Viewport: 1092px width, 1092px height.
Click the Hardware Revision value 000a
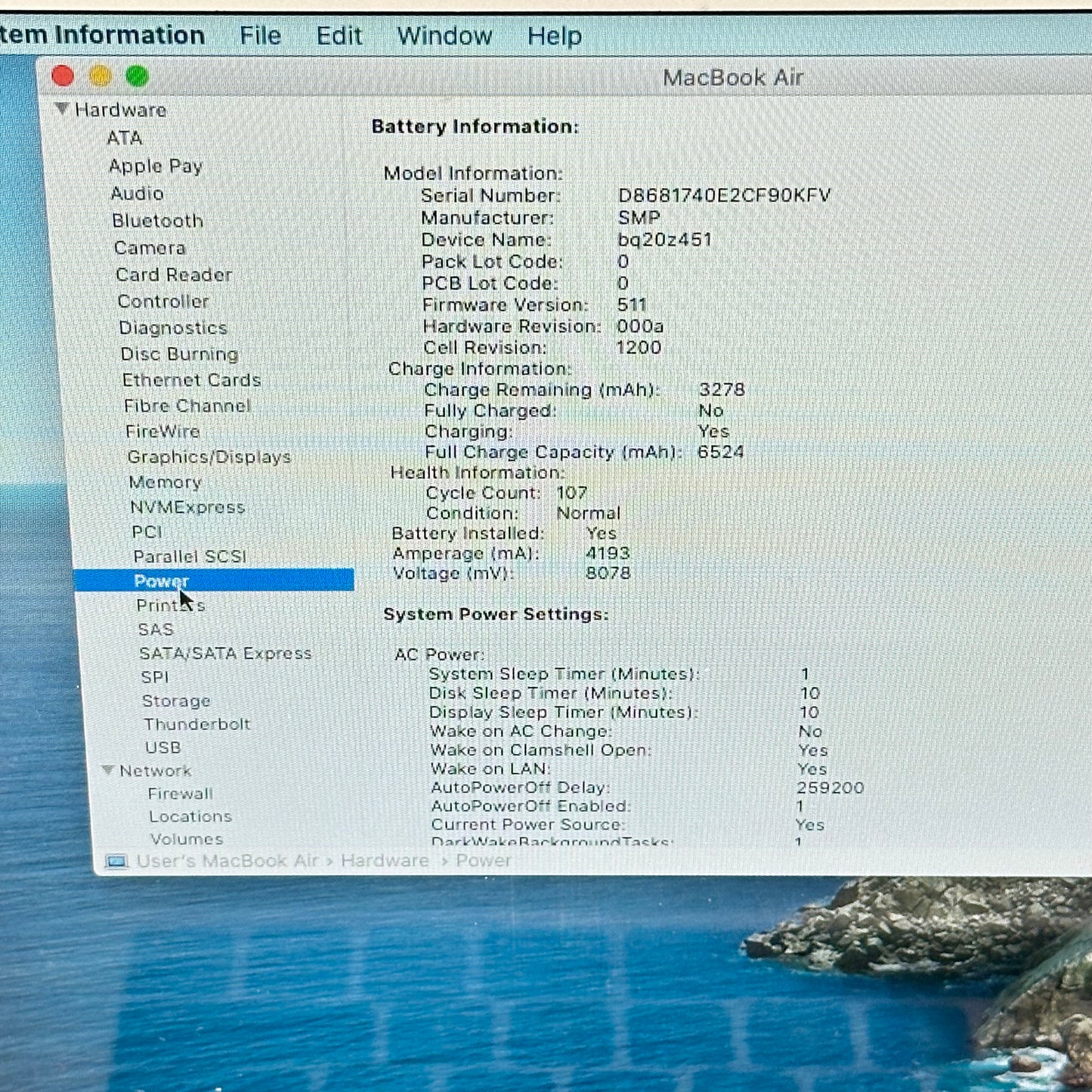tap(640, 326)
